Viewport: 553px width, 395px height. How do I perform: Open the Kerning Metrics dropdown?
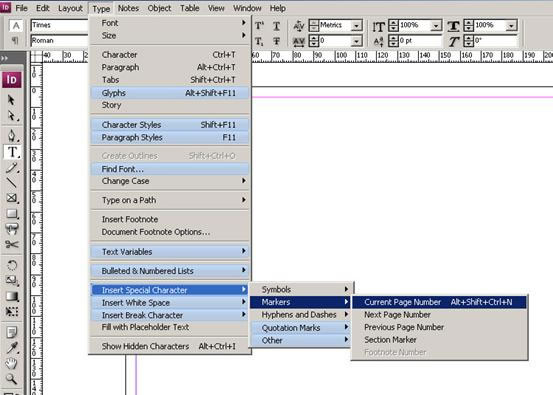tap(357, 25)
